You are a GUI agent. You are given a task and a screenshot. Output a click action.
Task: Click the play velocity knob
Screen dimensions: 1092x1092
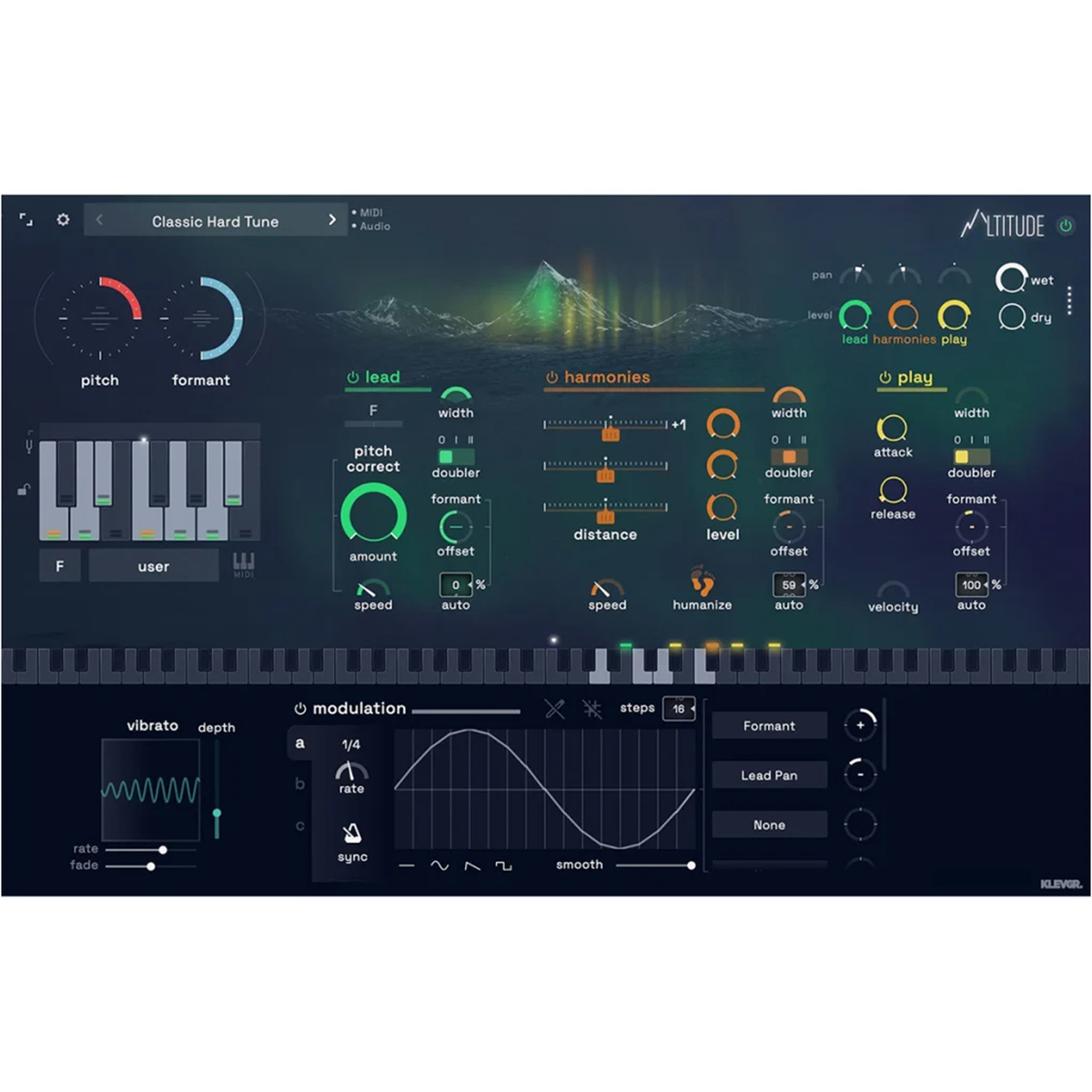tap(893, 589)
